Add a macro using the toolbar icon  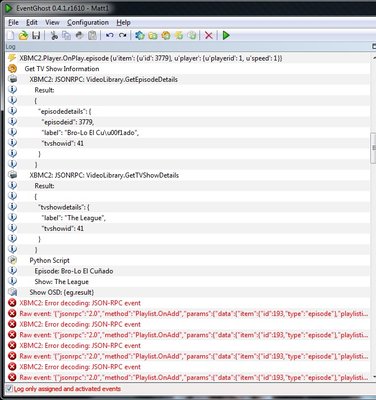tap(166, 35)
